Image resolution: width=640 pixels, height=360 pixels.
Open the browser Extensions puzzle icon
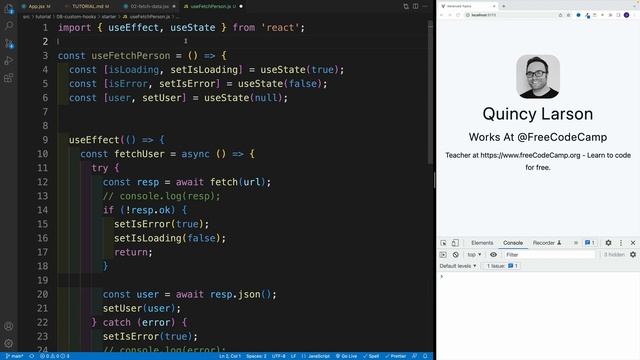(611, 15)
